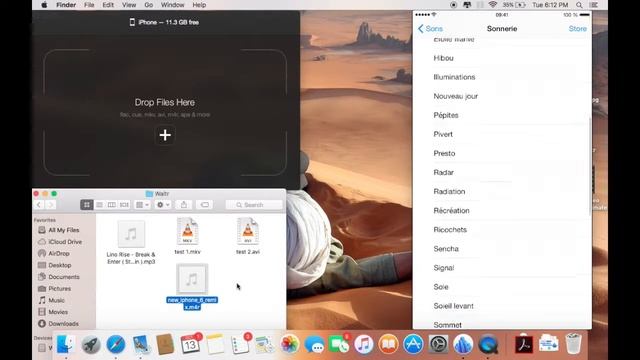Viewport: 640px width, 360px height.
Task: Open AirDrop in the Finder sidebar
Action: [x=58, y=253]
